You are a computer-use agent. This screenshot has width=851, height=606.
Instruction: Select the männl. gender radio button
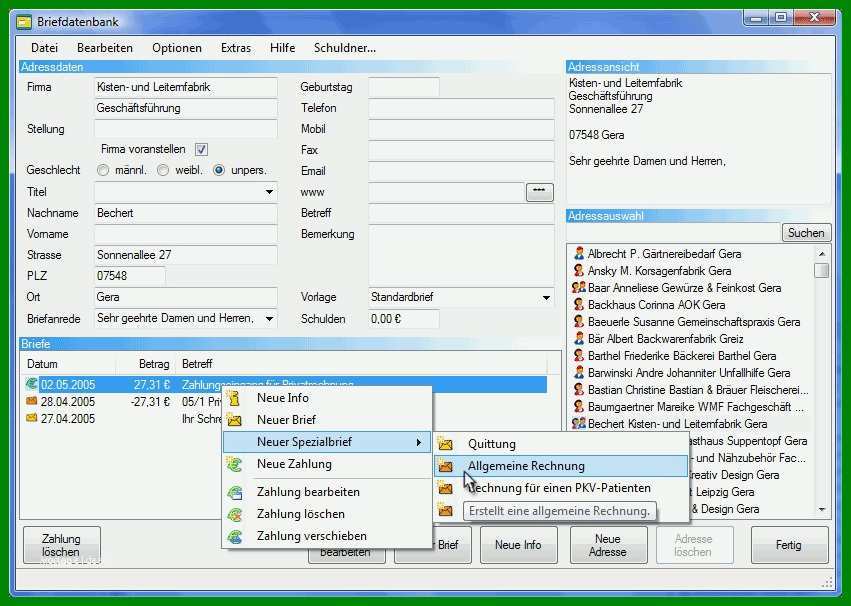[x=103, y=170]
